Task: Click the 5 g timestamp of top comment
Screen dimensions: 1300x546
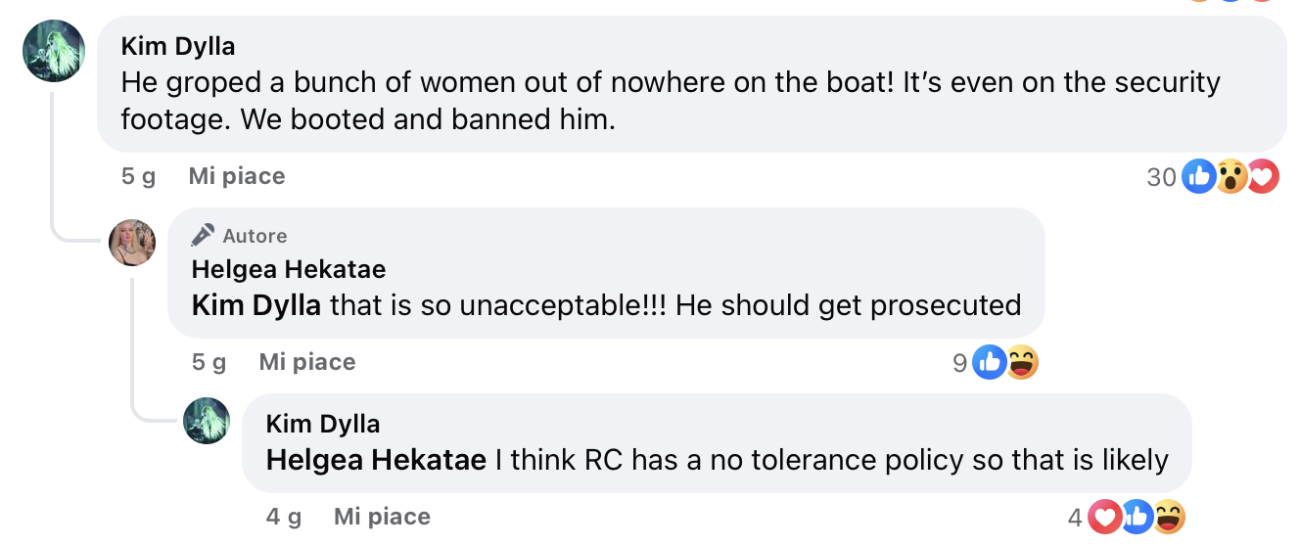Action: click(x=138, y=177)
